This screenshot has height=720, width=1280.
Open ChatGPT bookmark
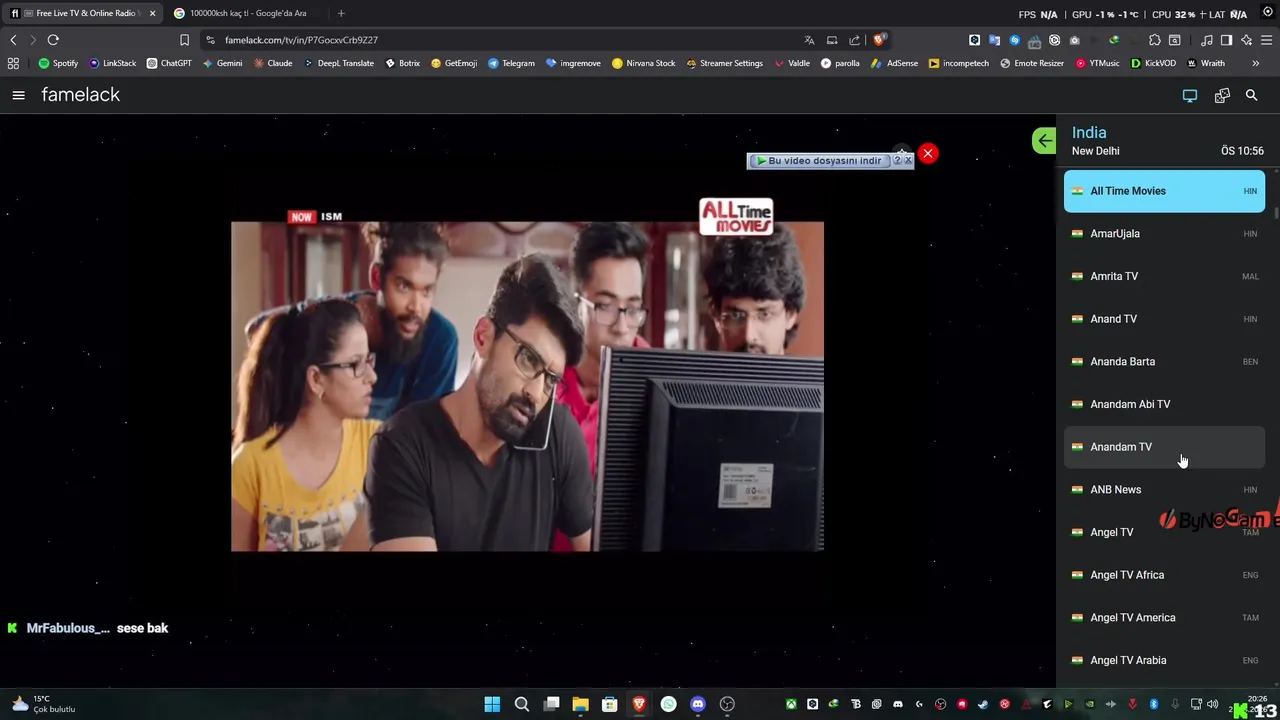[x=169, y=63]
